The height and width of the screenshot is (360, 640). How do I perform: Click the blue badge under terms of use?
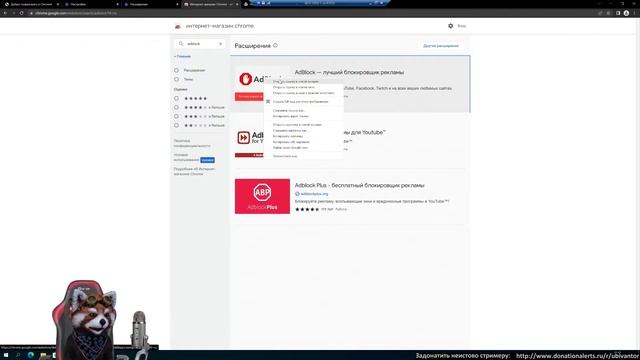207,160
